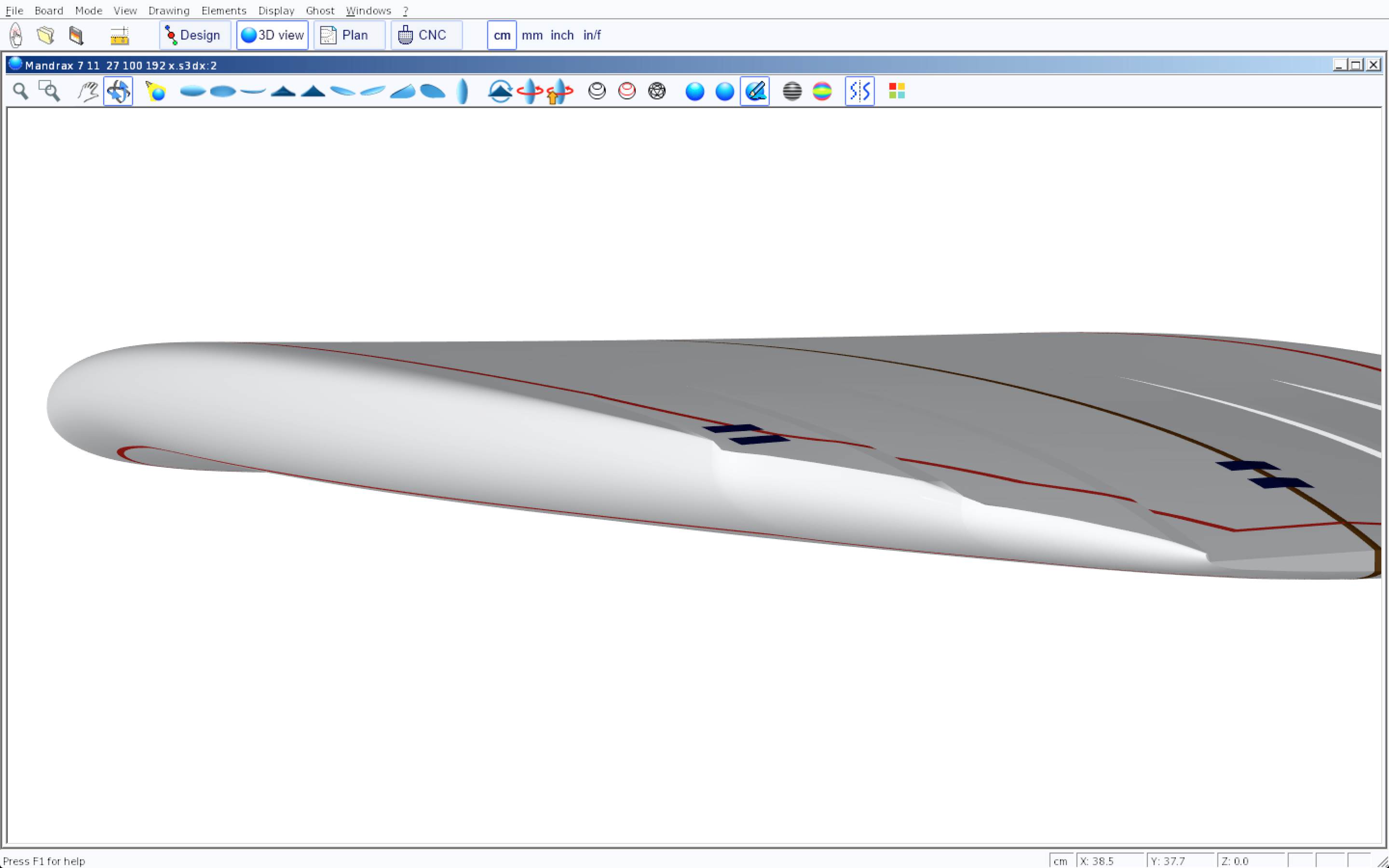This screenshot has width=1389, height=868.
Task: Click the Plan mode button
Action: click(349, 35)
